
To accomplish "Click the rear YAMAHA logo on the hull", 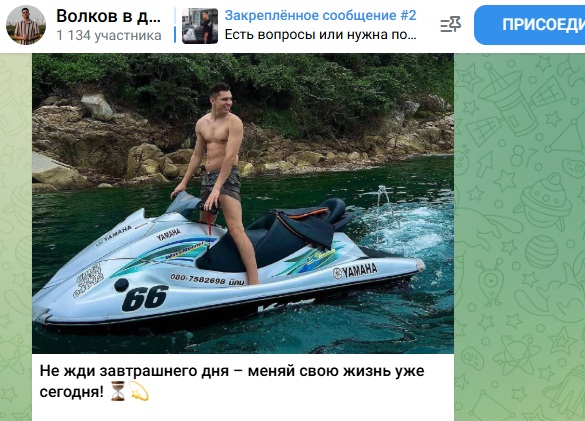I will pos(355,271).
